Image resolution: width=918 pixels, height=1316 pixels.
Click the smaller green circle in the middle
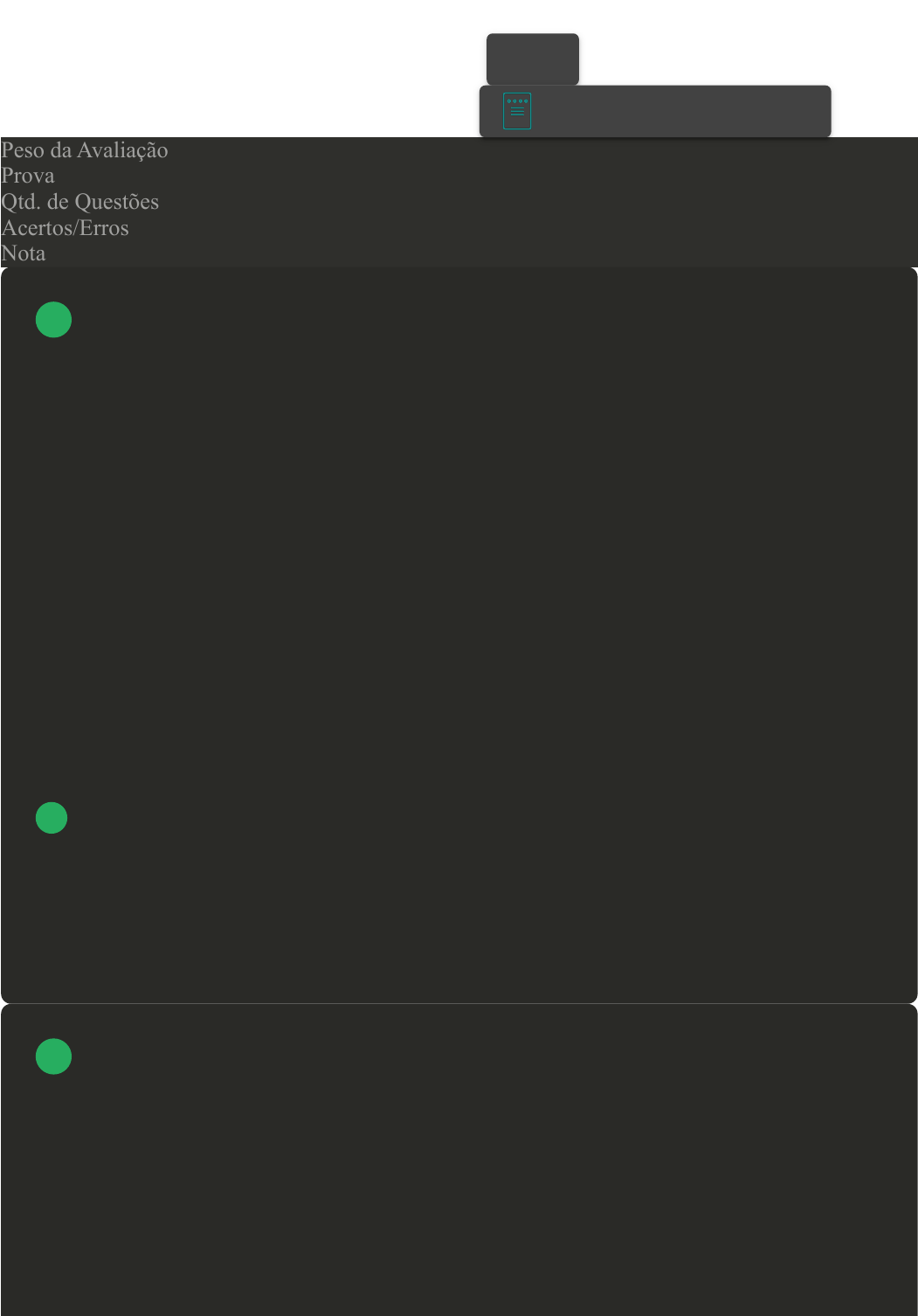52,818
